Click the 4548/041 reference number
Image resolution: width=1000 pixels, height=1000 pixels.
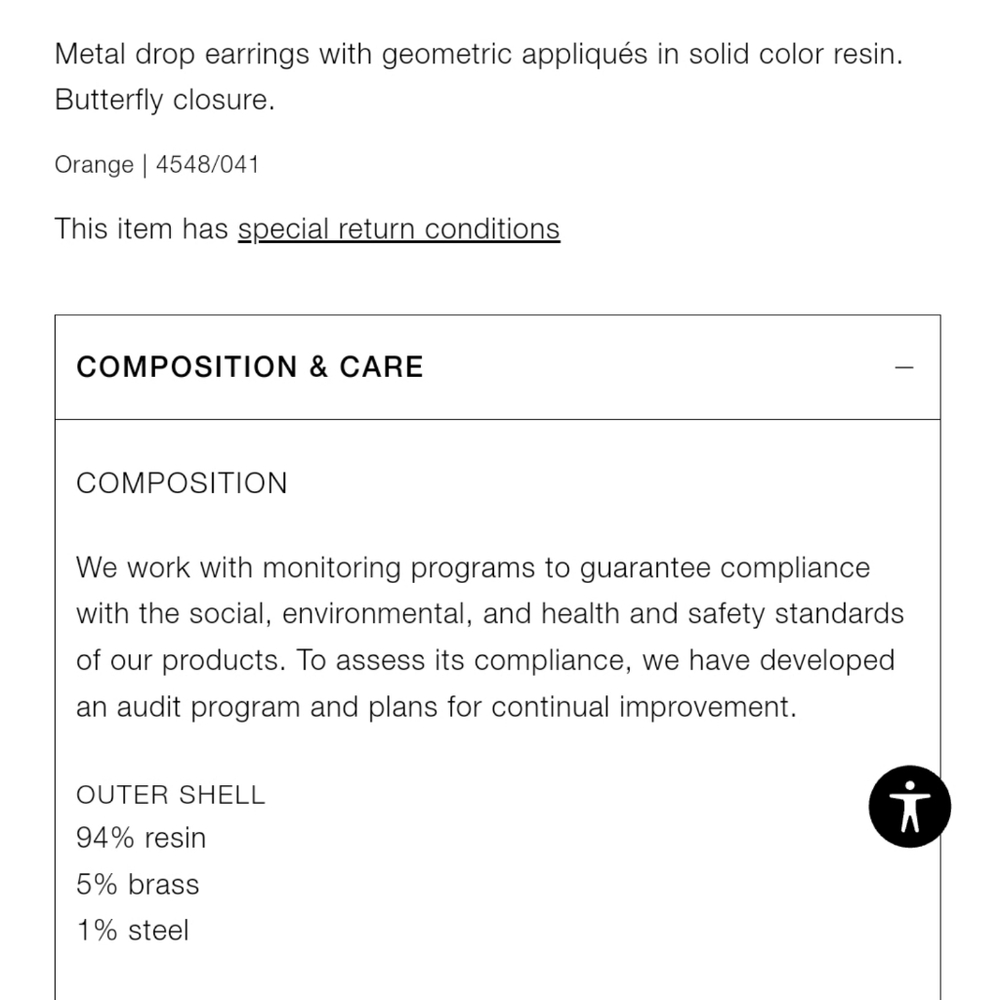pos(207,165)
